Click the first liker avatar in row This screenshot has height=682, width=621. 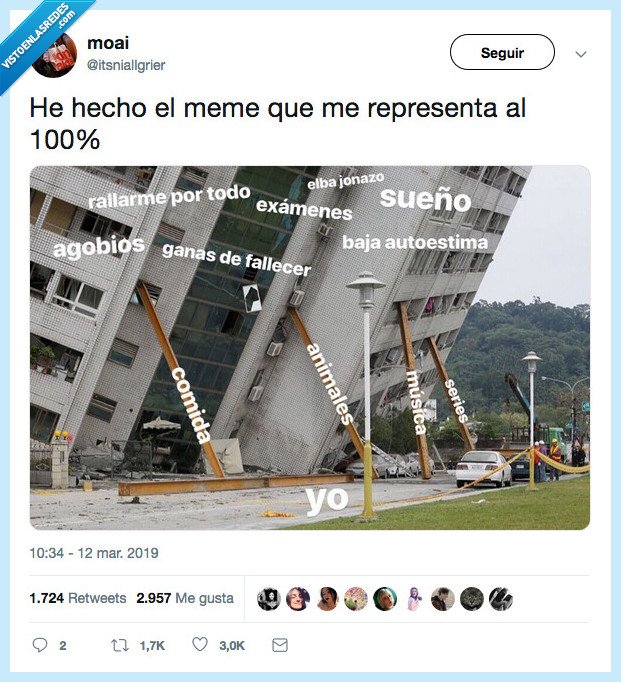point(269,599)
